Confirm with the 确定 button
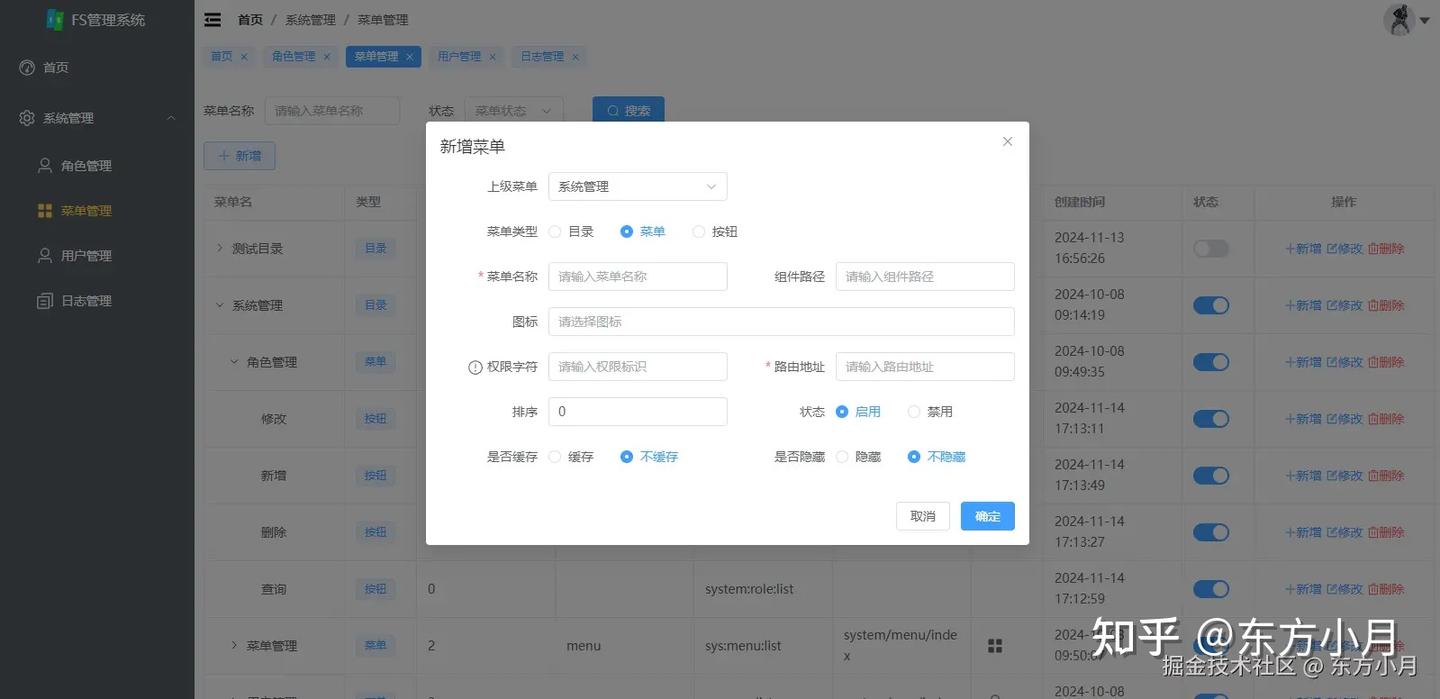 tap(986, 516)
